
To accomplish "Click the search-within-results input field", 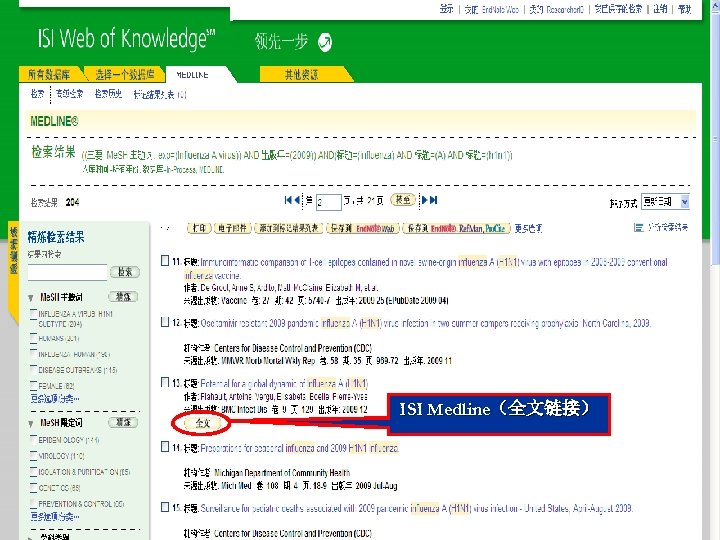I will (67, 273).
